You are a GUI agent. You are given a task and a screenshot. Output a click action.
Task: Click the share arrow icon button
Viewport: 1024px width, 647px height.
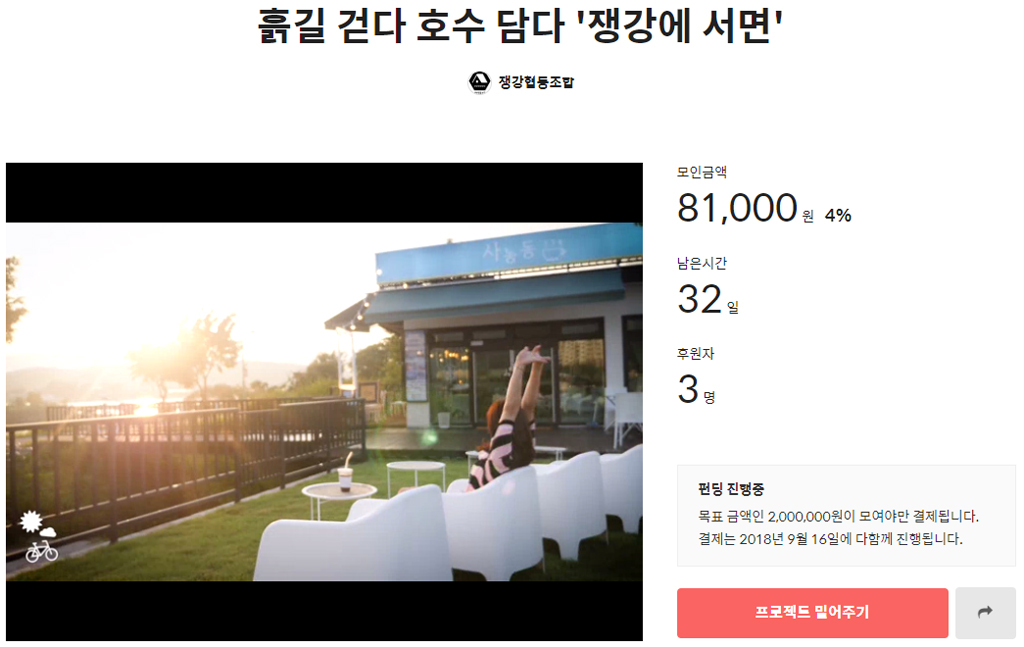point(985,612)
